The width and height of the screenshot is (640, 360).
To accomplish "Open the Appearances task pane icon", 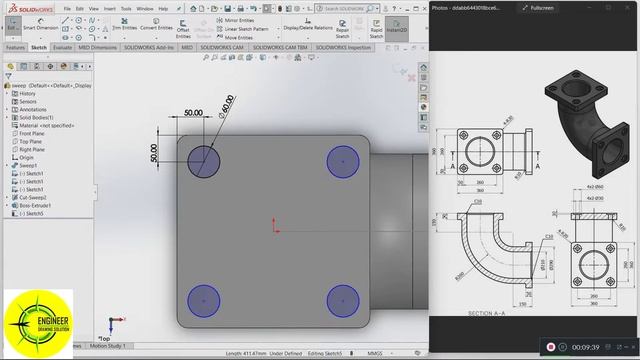I will point(424,107).
